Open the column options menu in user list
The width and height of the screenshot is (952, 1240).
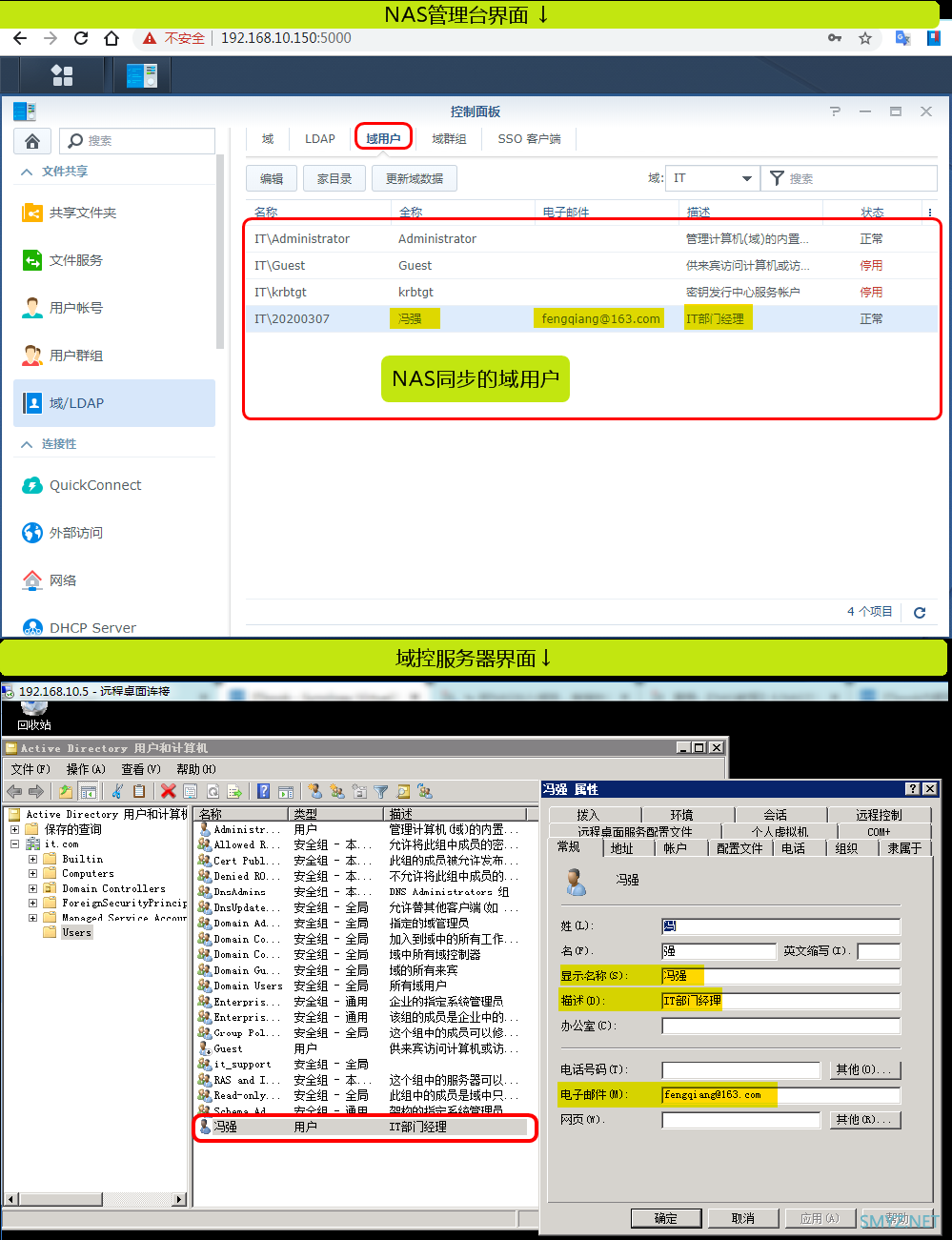point(930,212)
